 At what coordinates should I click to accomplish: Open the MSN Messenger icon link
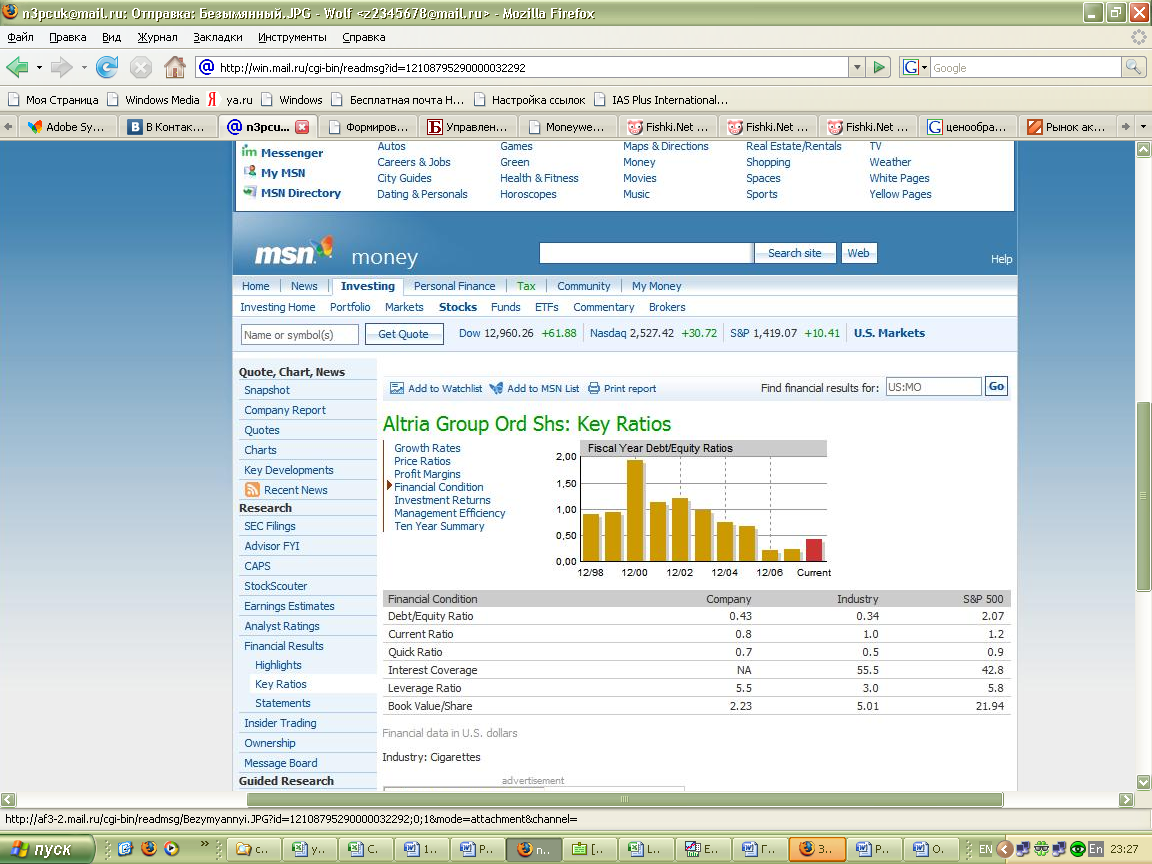click(x=249, y=152)
